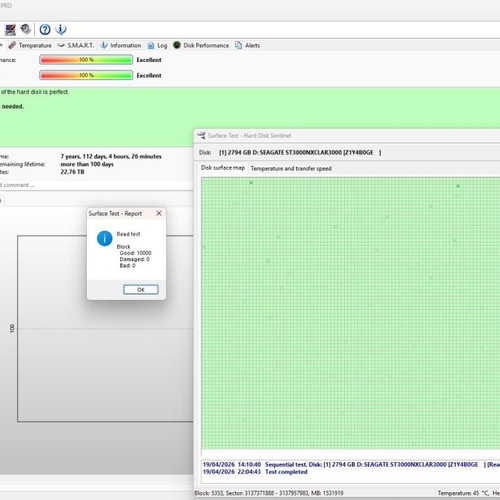
Task: Open the Disk Performance tab
Action: coord(201,45)
